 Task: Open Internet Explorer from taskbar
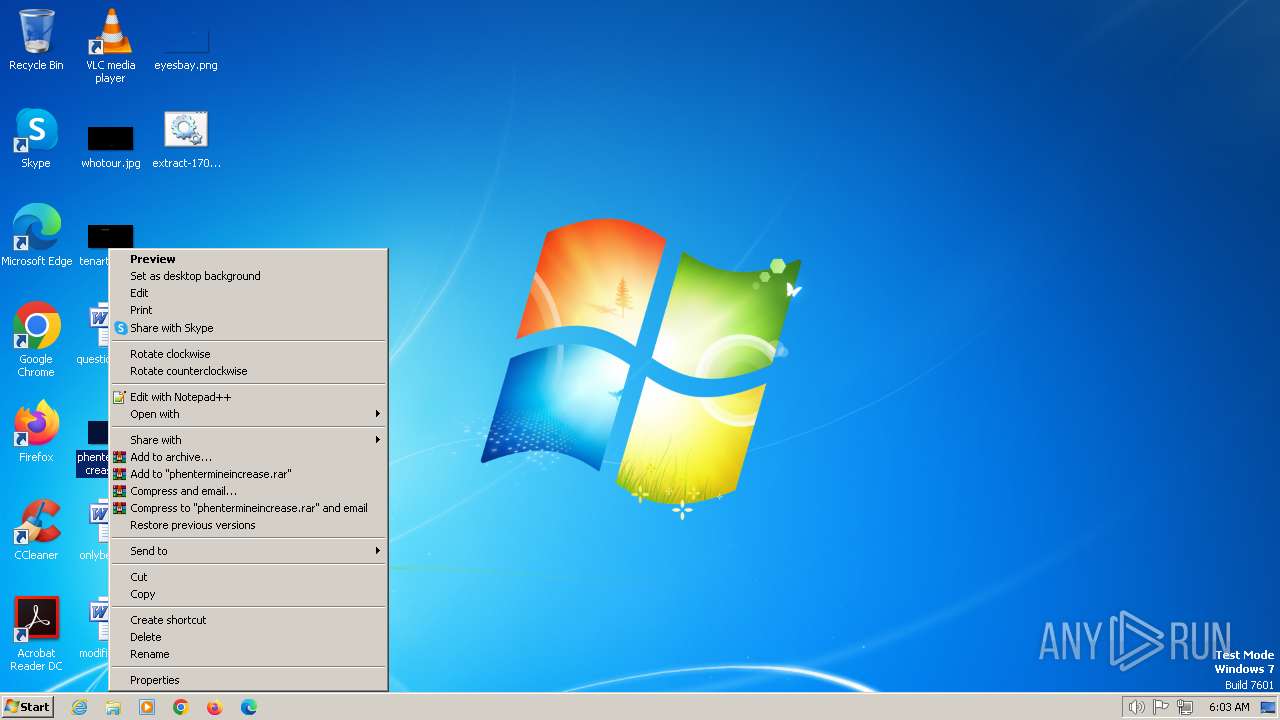pos(79,707)
